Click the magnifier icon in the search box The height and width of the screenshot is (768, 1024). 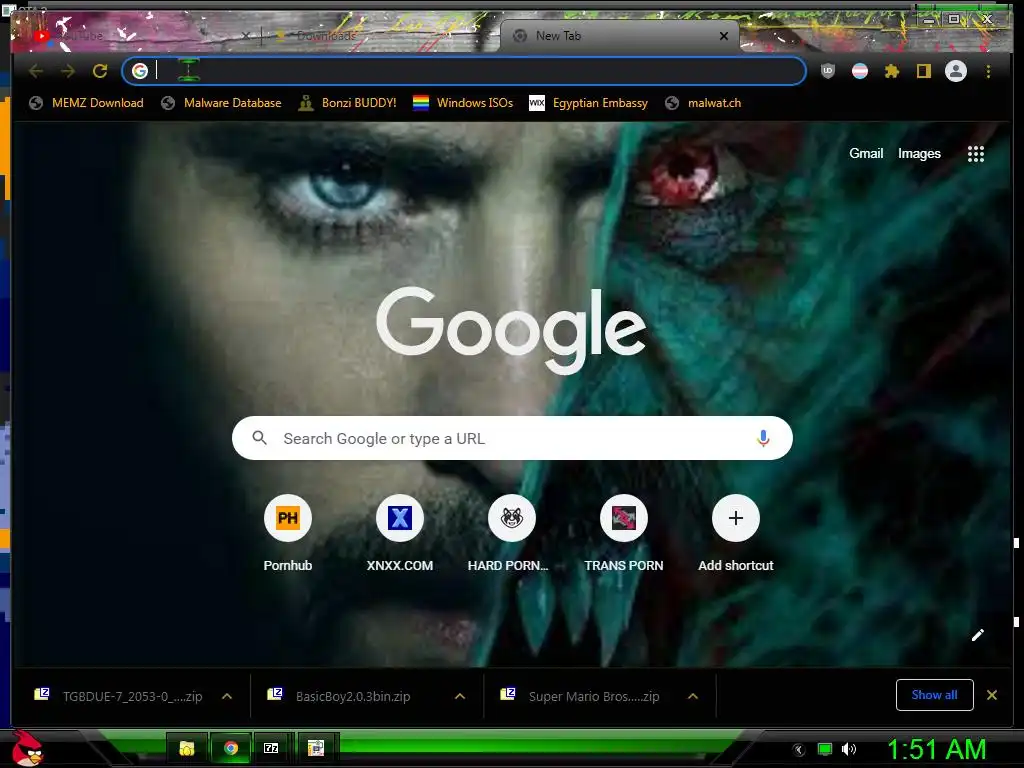point(259,438)
